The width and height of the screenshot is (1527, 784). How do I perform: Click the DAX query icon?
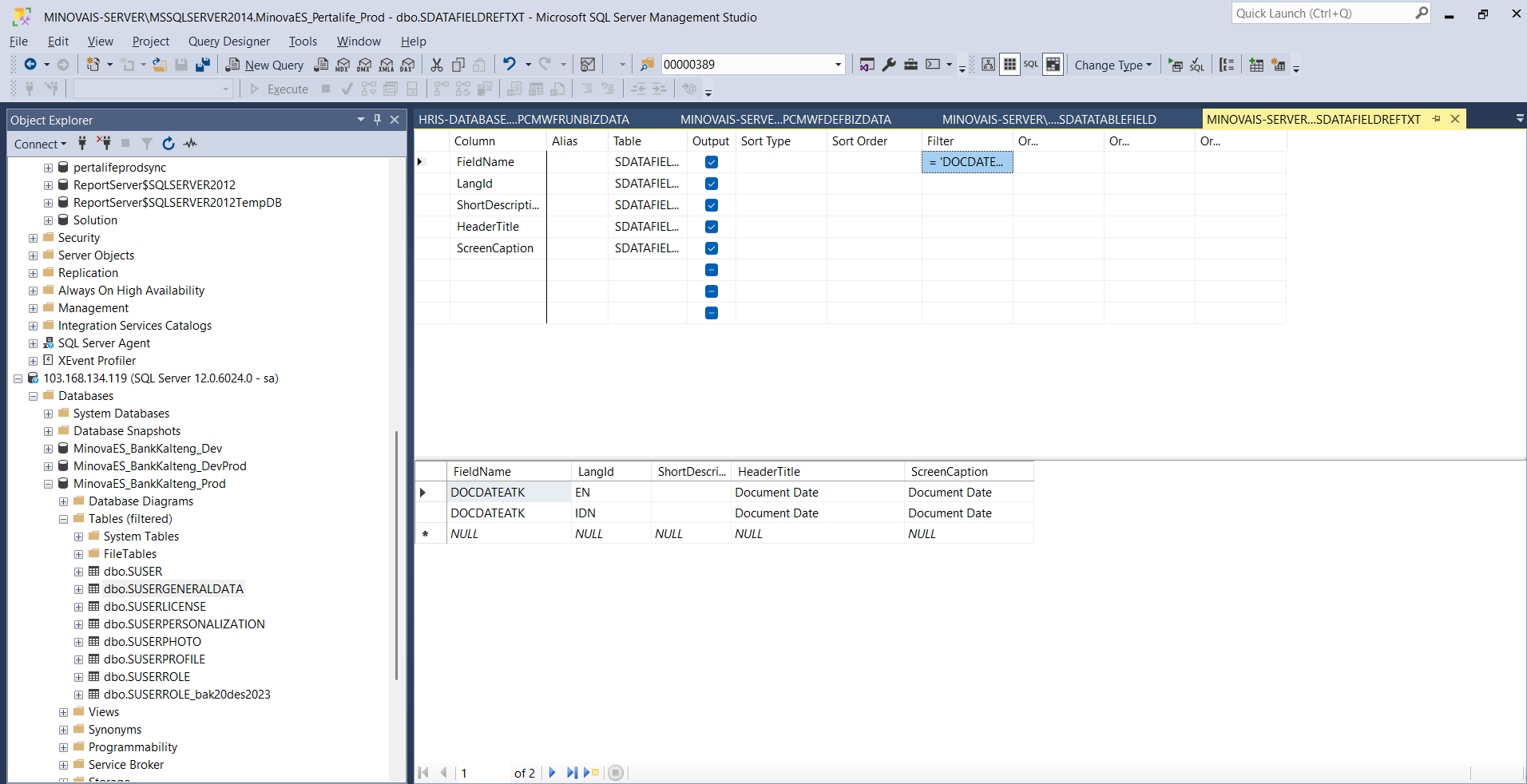[407, 65]
